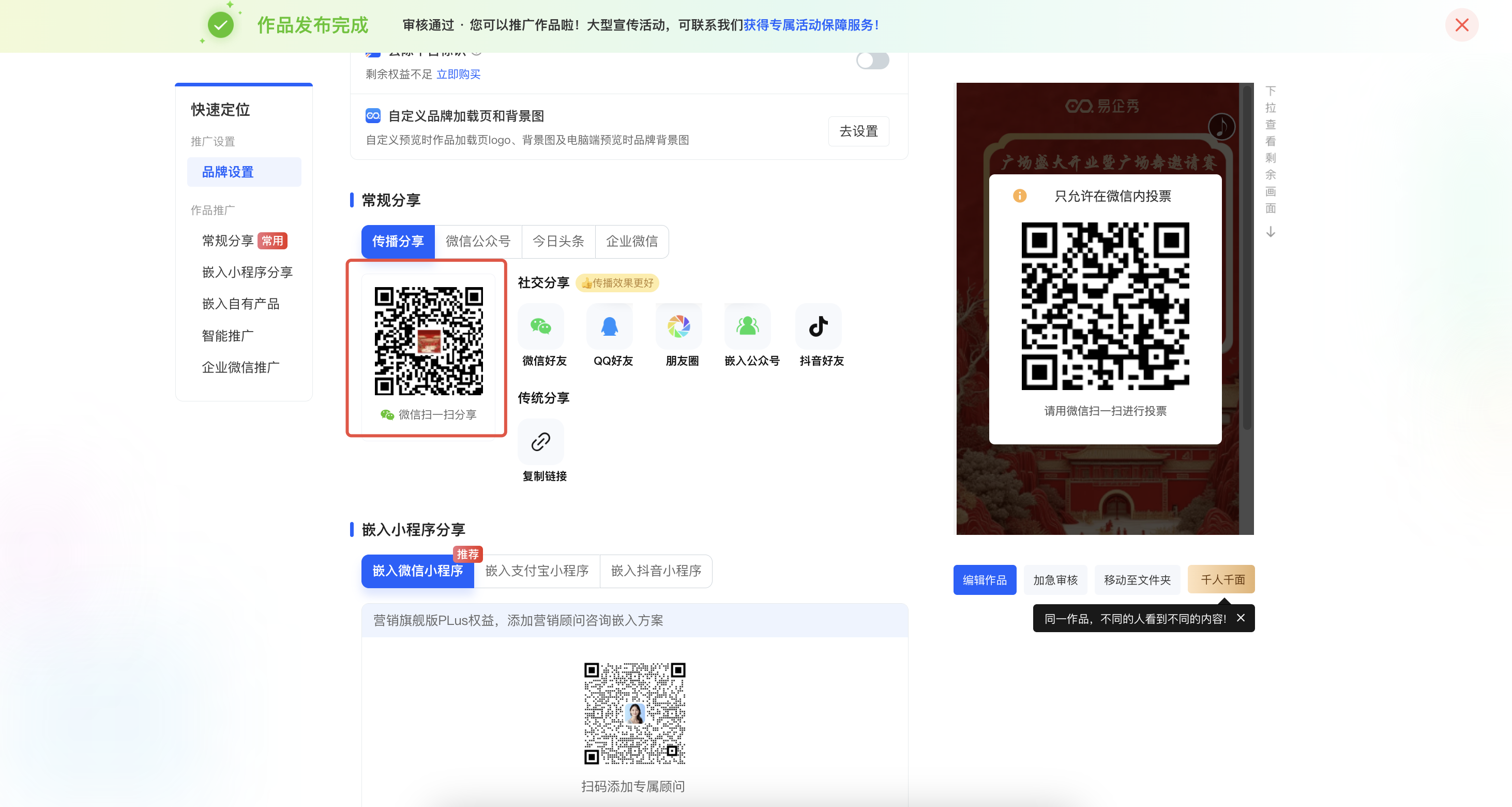This screenshot has width=1512, height=807.
Task: Open 嵌入支付宝小程序 tab
Action: pos(536,571)
